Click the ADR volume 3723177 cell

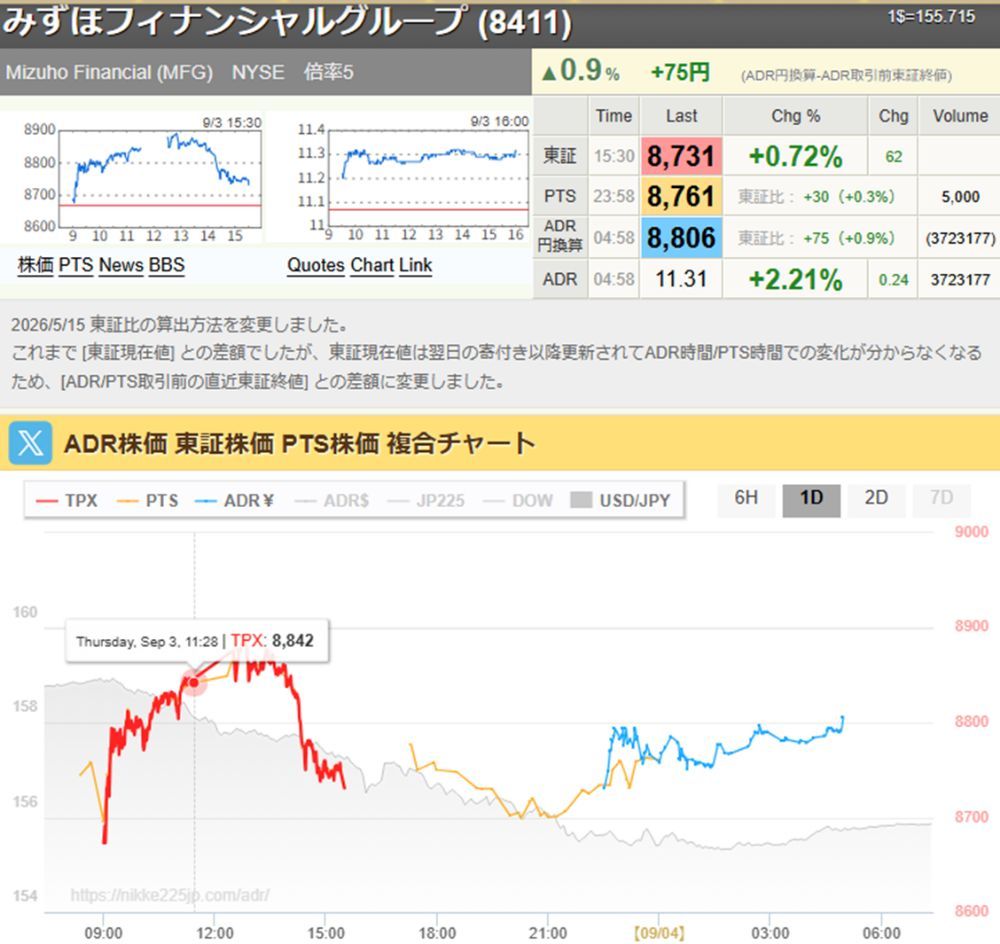[960, 279]
